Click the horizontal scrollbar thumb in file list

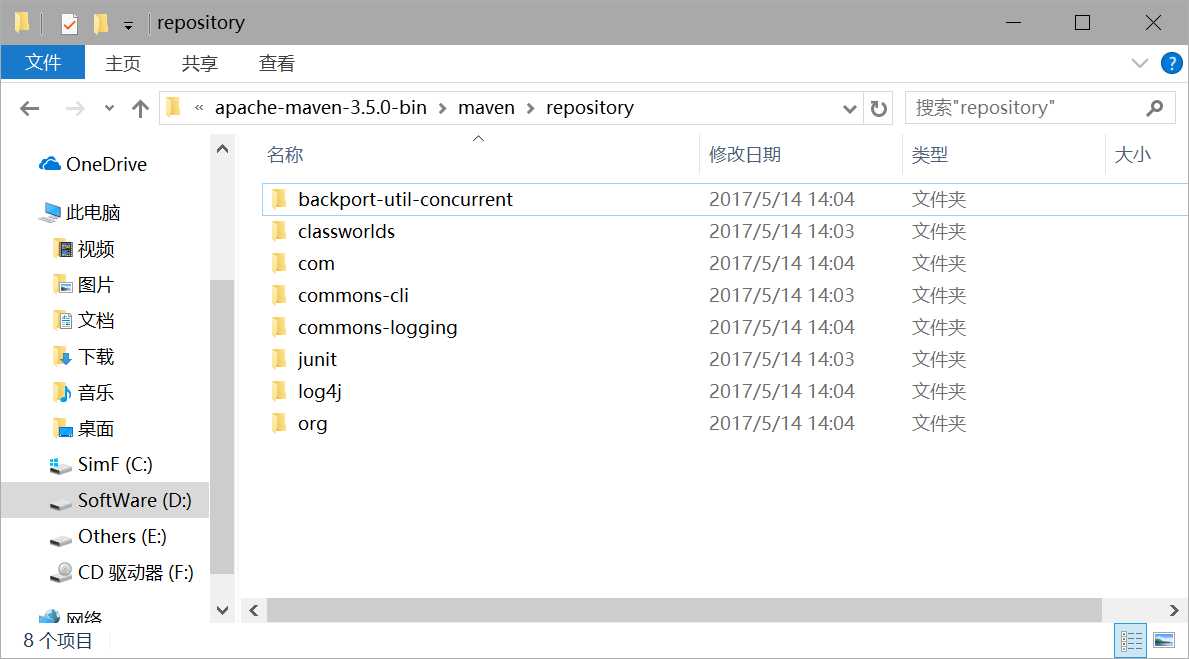pyautogui.click(x=684, y=610)
